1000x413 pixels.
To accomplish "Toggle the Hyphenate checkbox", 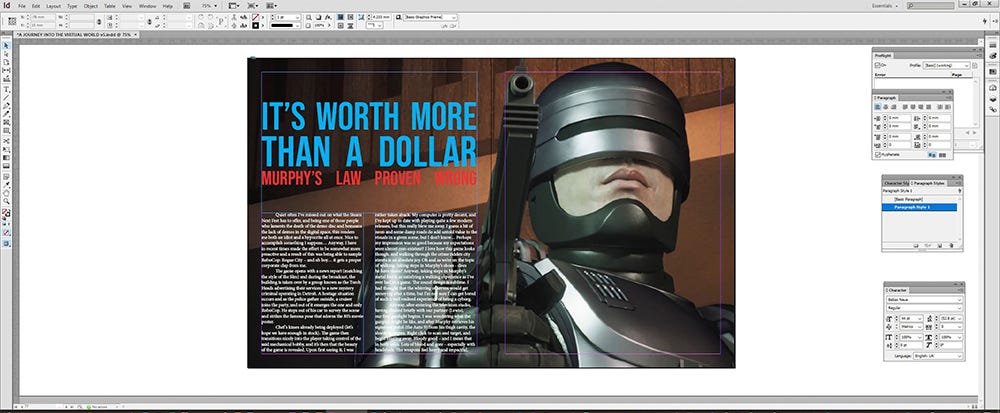I will (x=878, y=155).
